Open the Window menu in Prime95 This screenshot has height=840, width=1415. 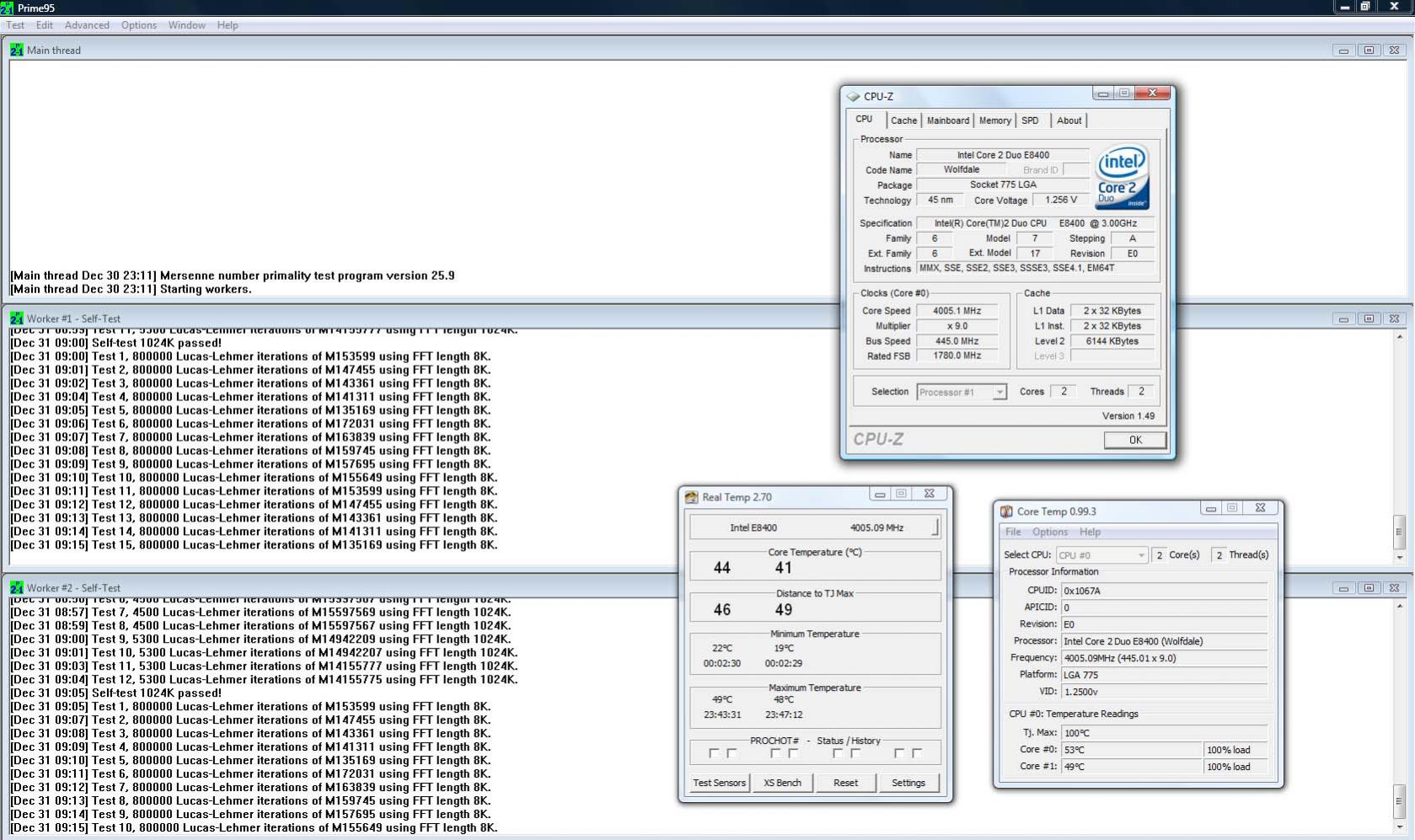[x=186, y=25]
